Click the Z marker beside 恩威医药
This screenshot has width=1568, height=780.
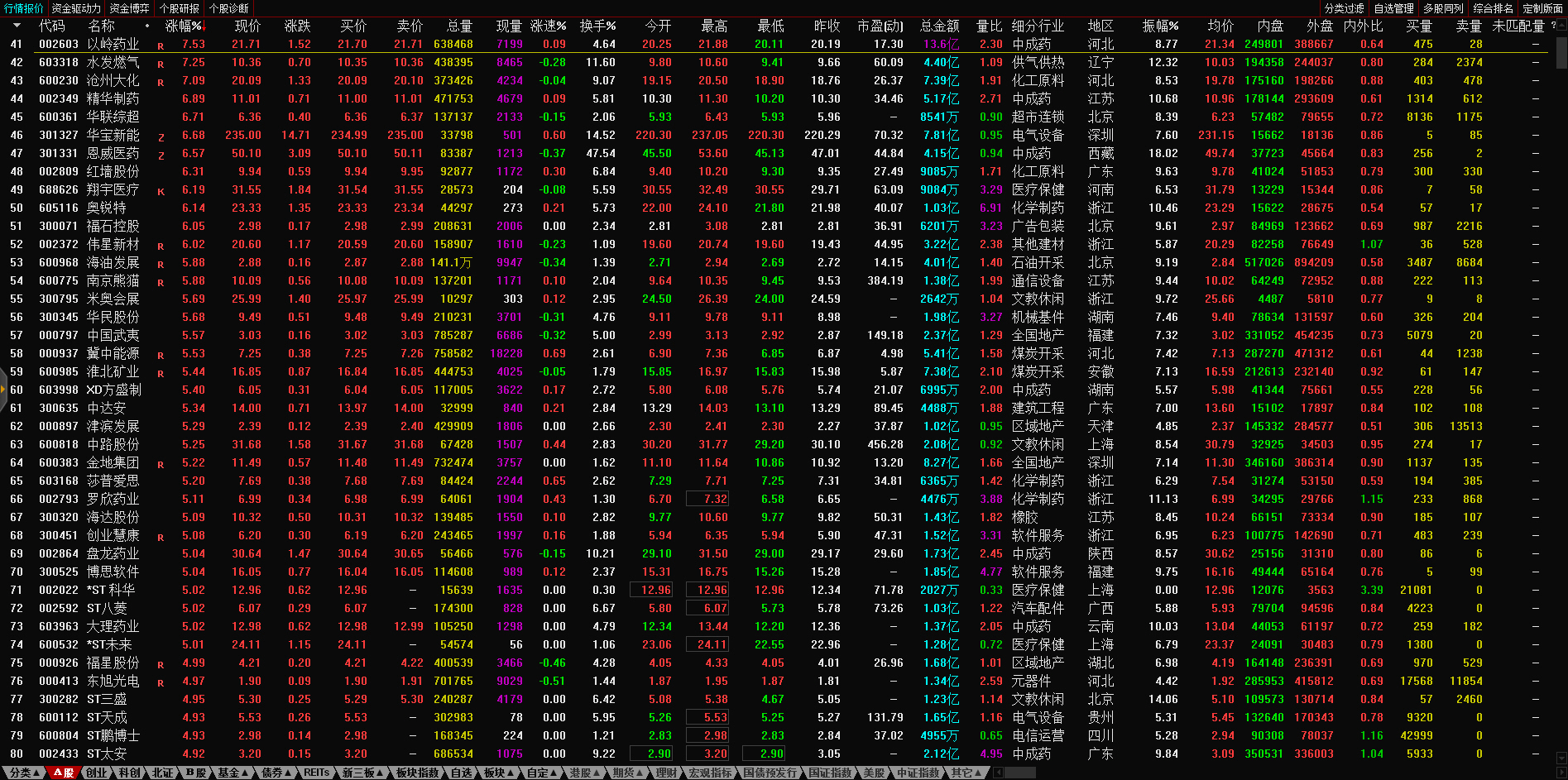[x=161, y=155]
